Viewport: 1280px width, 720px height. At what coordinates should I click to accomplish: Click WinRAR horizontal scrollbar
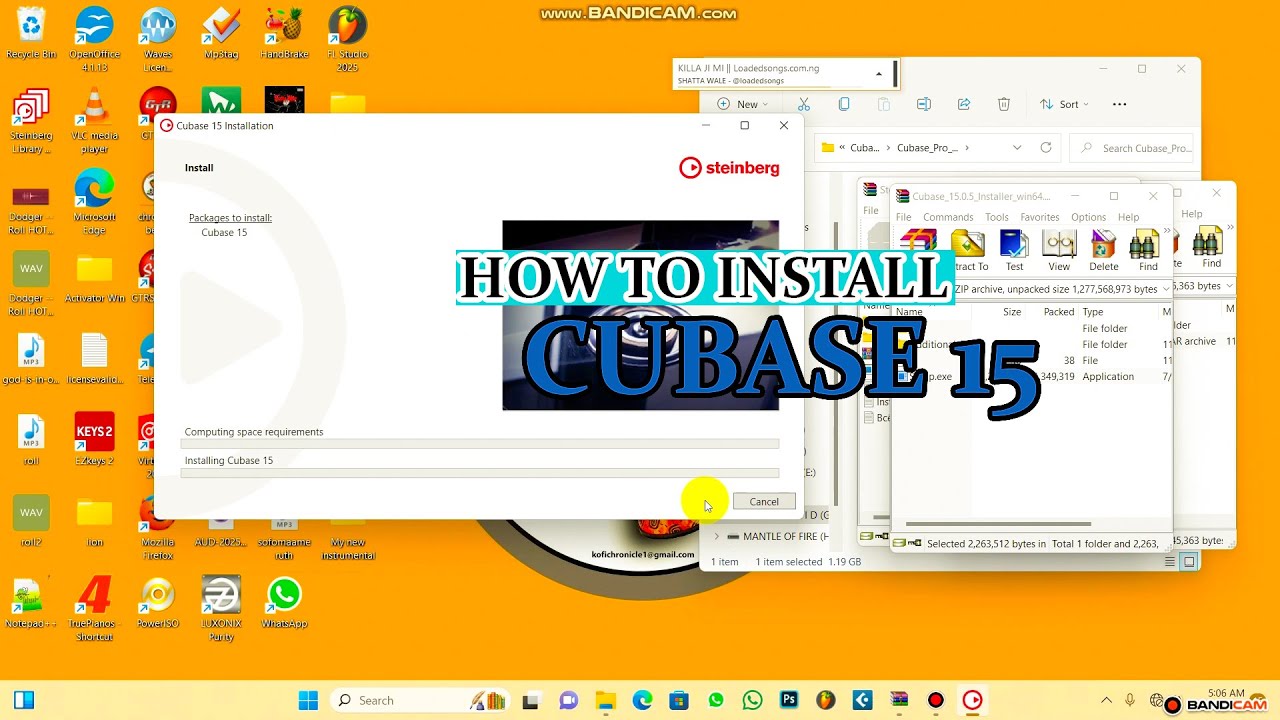tap(998, 524)
